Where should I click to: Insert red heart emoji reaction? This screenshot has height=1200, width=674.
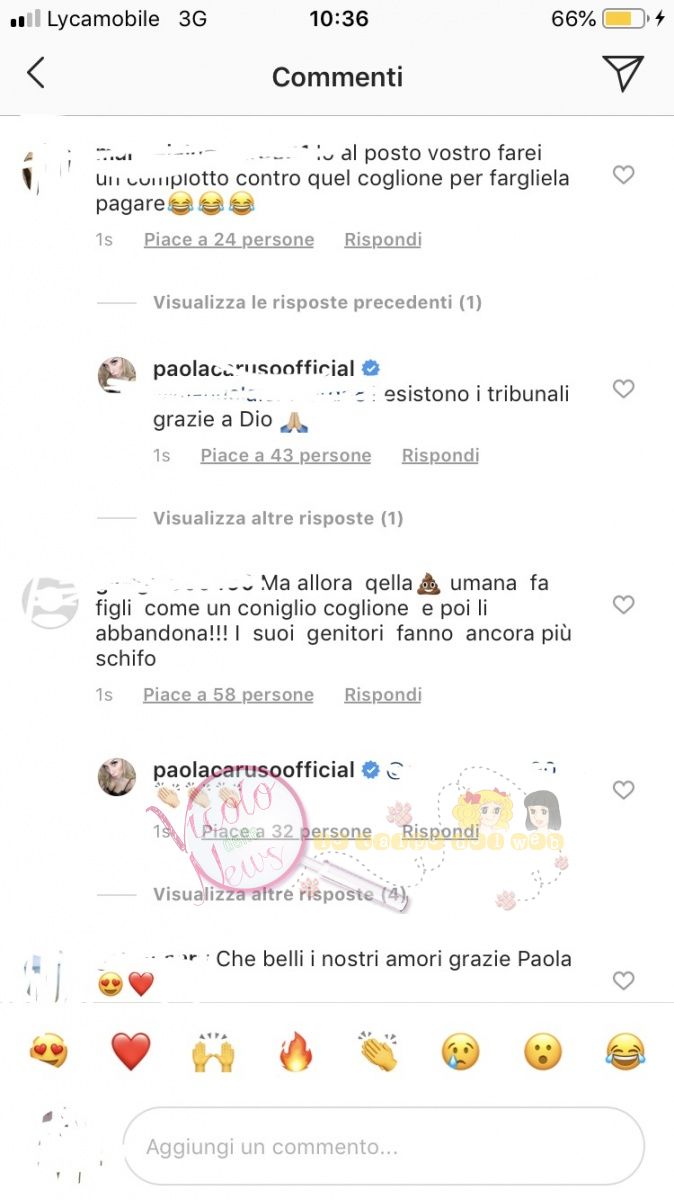point(130,1052)
